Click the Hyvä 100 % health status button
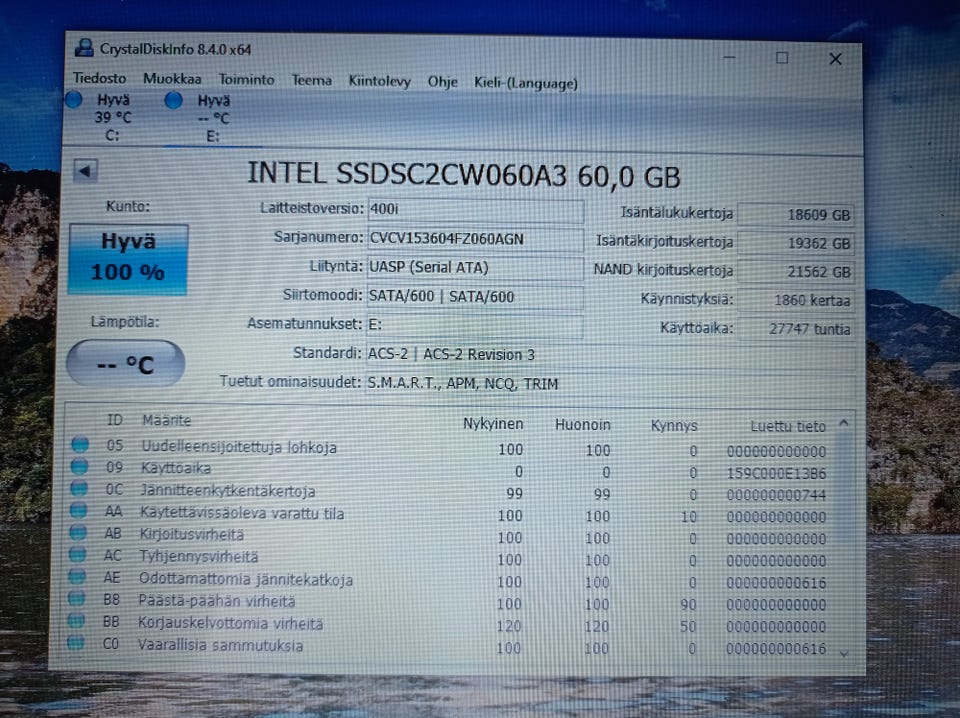The height and width of the screenshot is (718, 960). tap(128, 259)
